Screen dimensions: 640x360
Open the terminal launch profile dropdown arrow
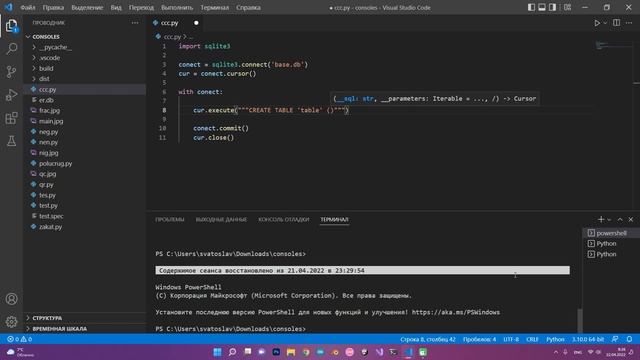tap(609, 220)
